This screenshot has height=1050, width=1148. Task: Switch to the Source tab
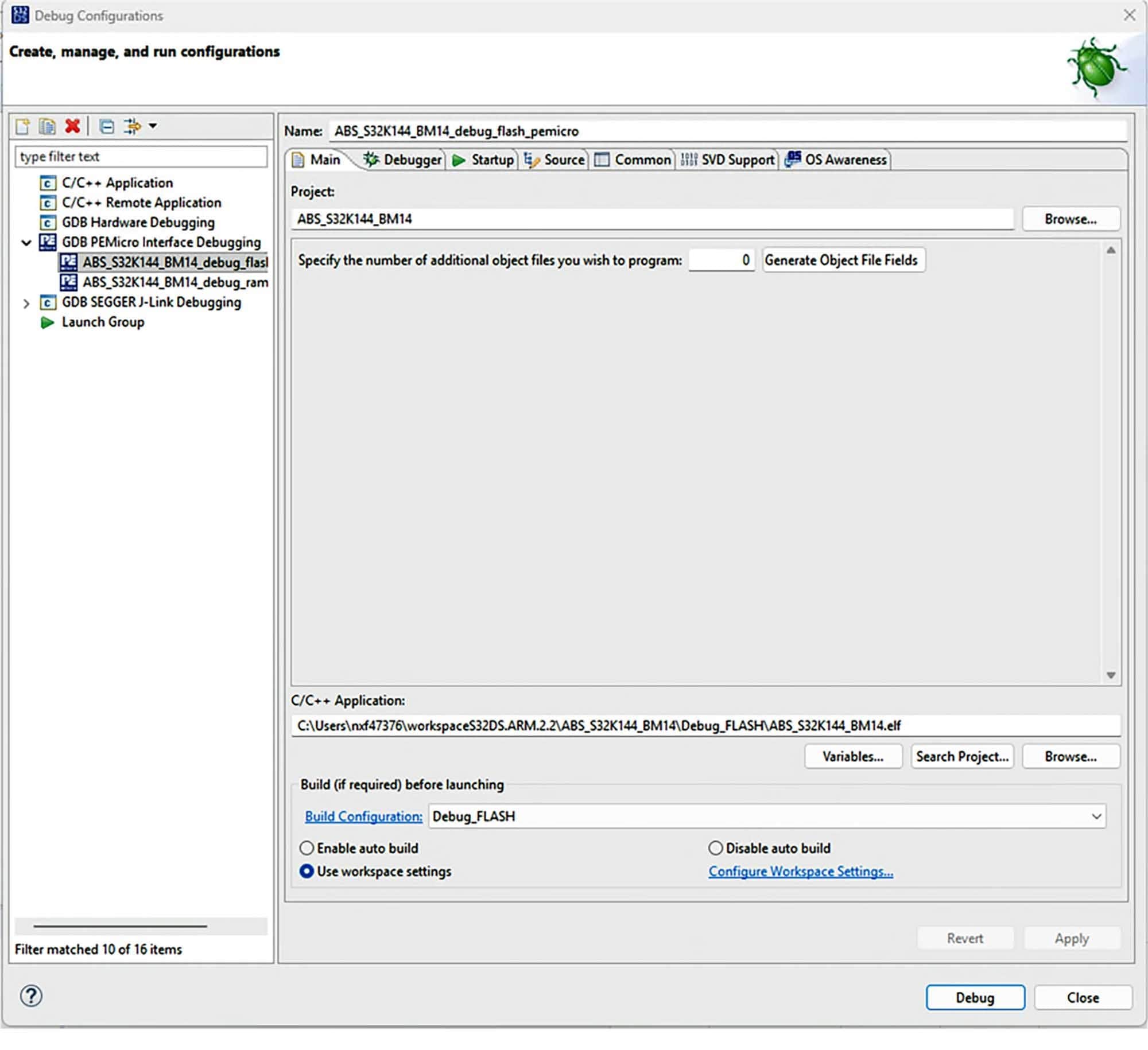click(555, 160)
